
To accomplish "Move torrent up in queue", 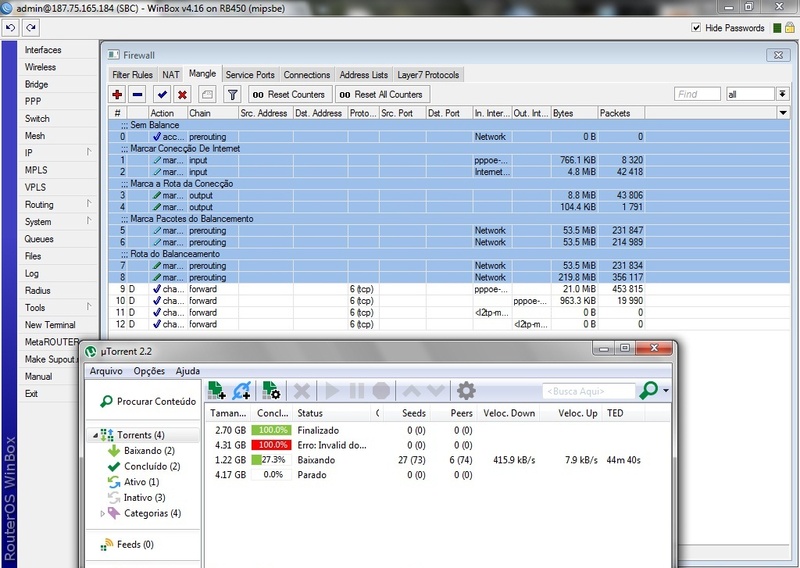I will click(x=411, y=391).
